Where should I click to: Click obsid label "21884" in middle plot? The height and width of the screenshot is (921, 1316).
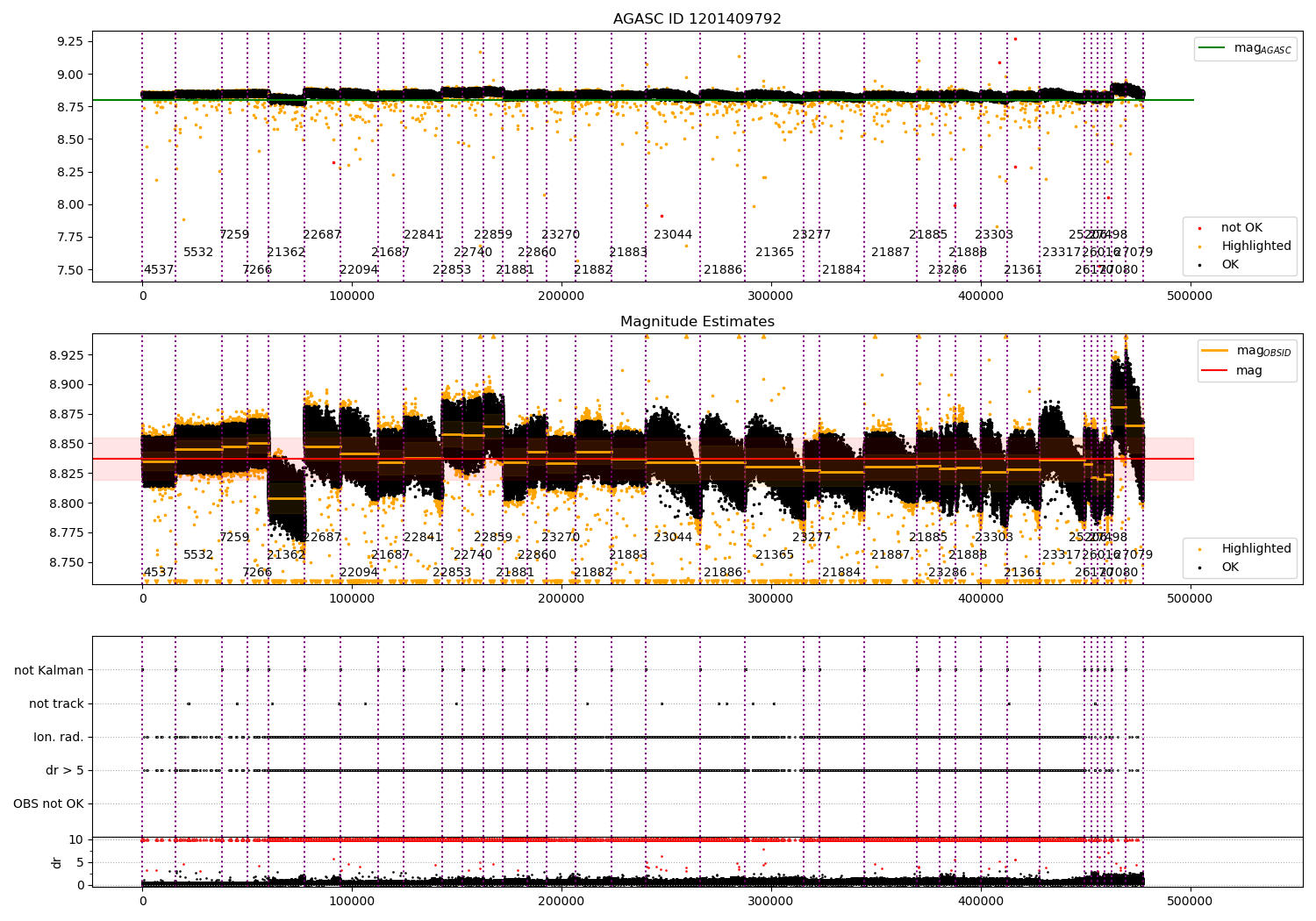click(x=841, y=572)
